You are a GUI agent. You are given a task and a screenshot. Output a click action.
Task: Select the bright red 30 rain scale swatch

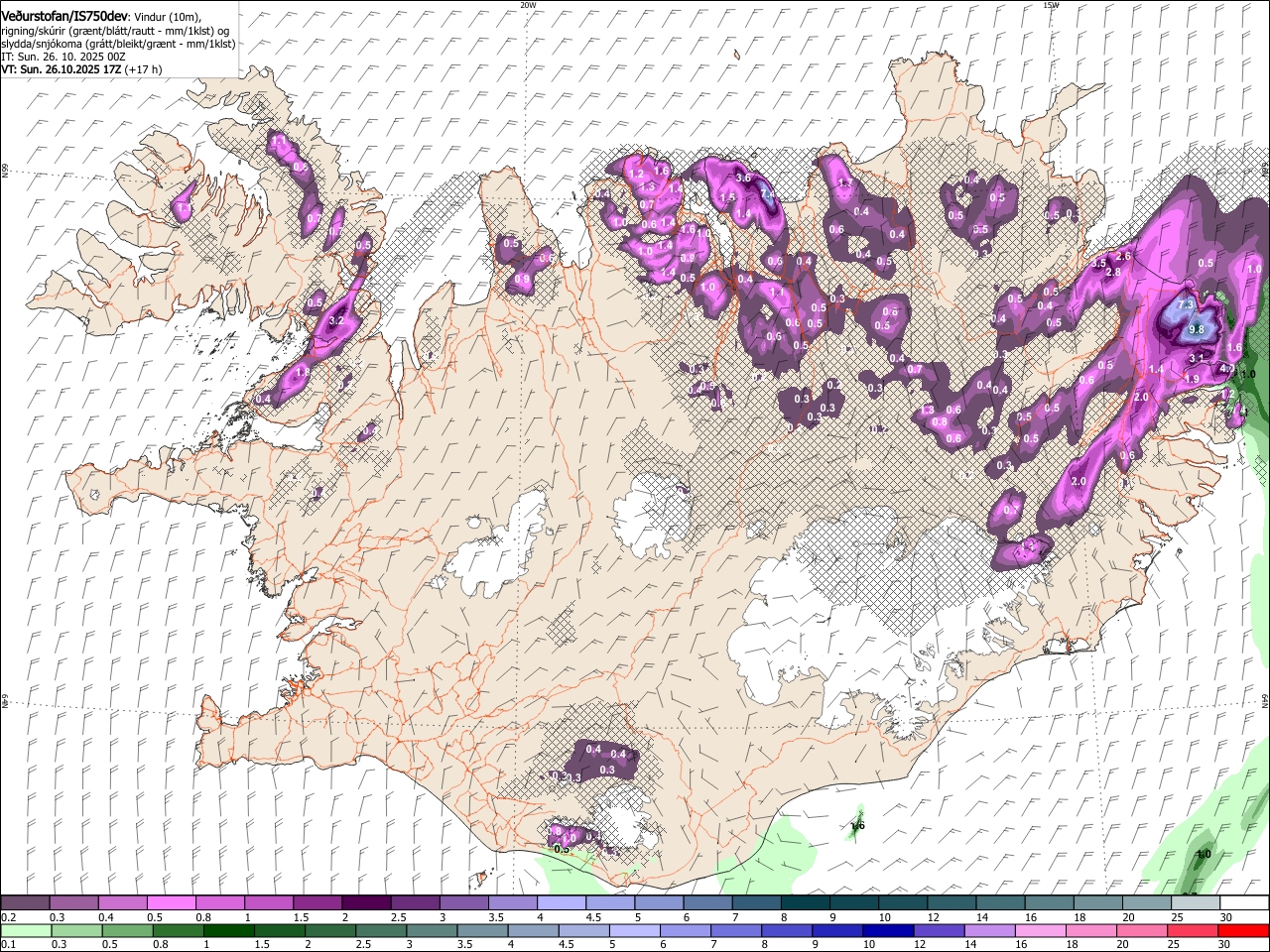(x=1243, y=931)
